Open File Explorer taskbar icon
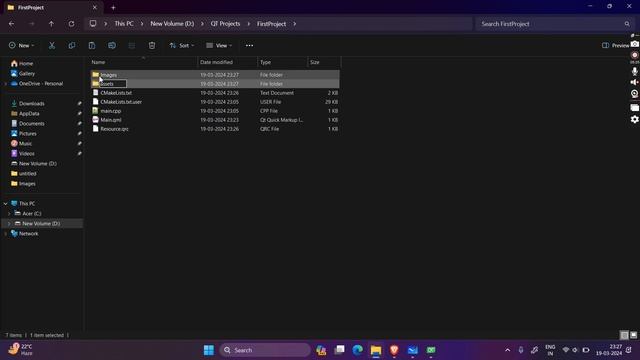 [376, 350]
